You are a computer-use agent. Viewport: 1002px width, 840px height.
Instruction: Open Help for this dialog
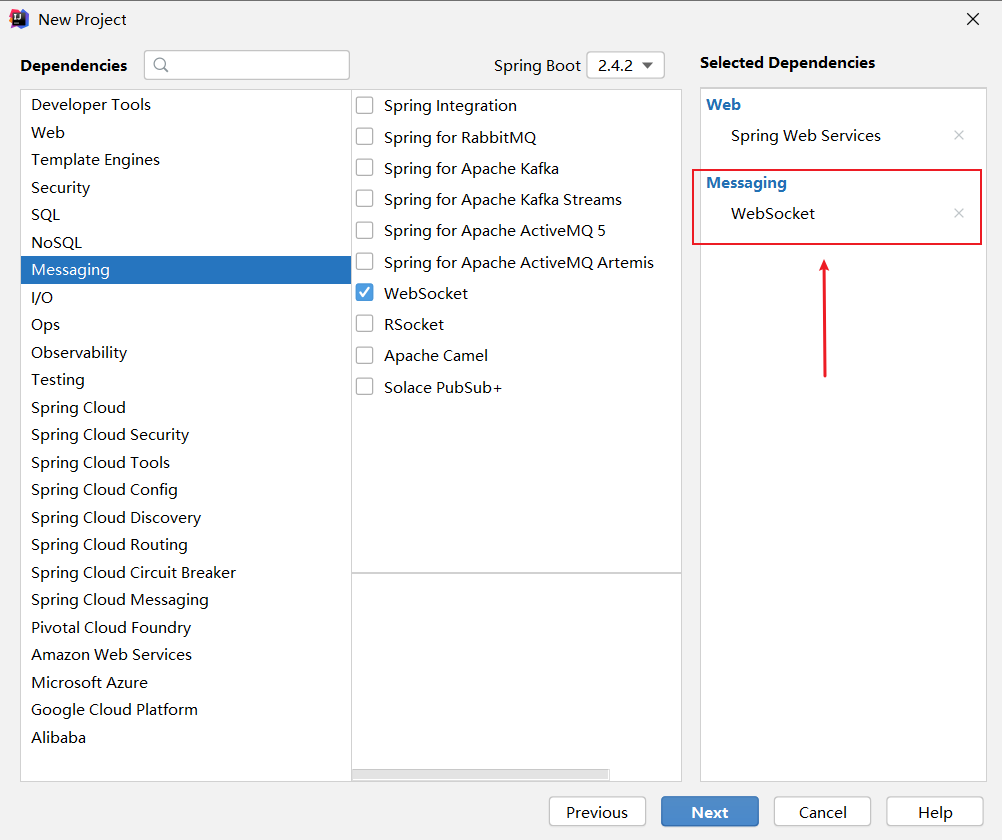pyautogui.click(x=935, y=812)
